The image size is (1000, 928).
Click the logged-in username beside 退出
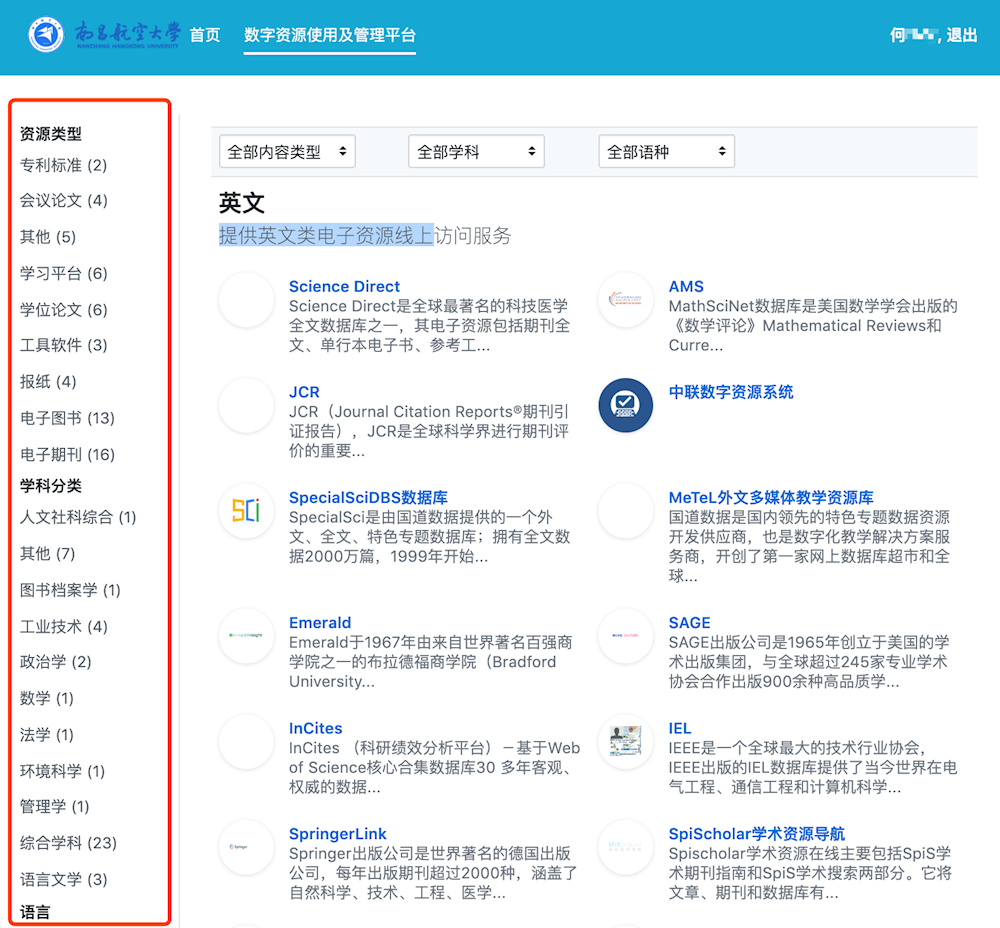(914, 35)
